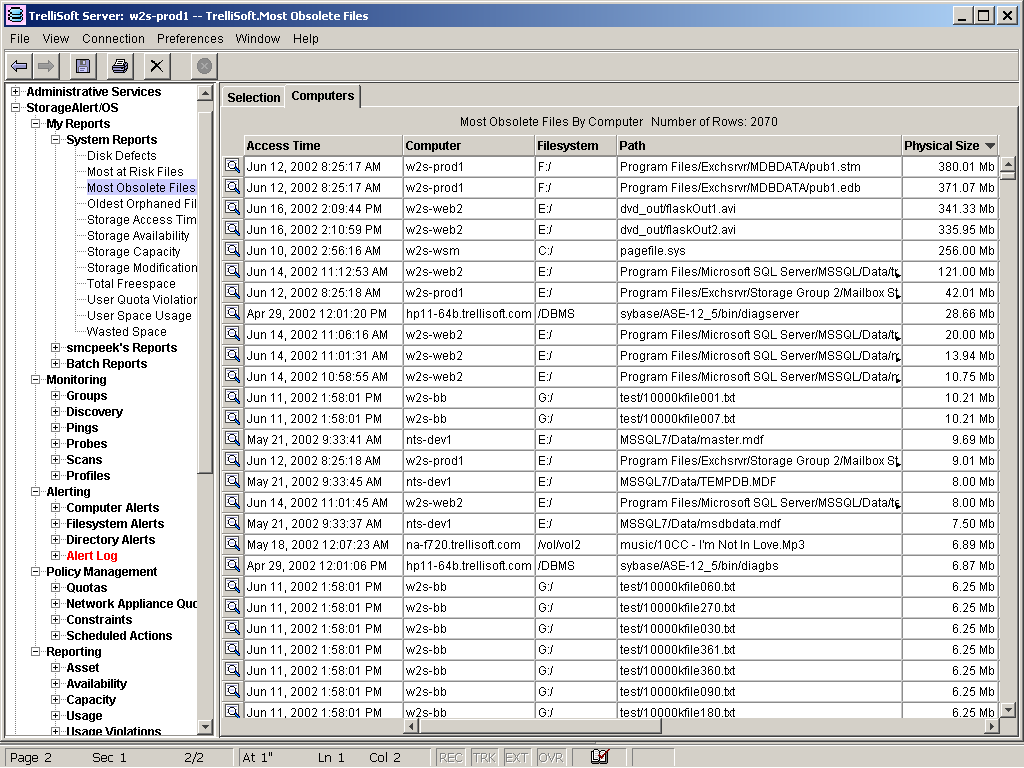
Task: Open details magnifier for test/10000kfile001.txt row
Action: pos(232,396)
